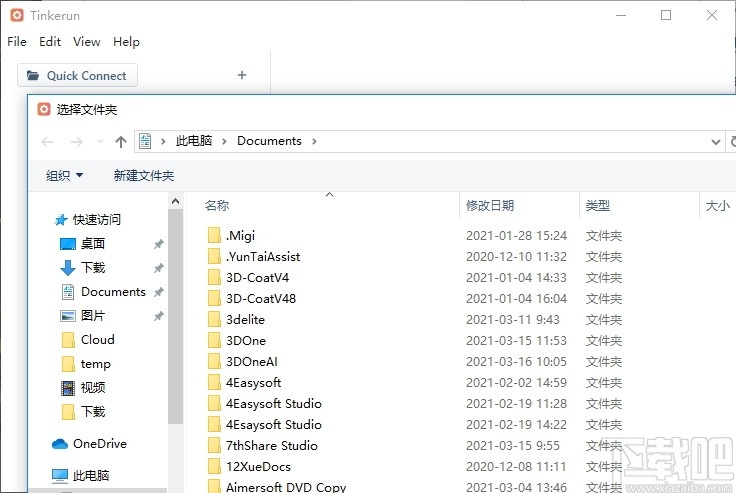Click date 2020-12-10 11:32 of .YunTaiAssist

pos(516,256)
